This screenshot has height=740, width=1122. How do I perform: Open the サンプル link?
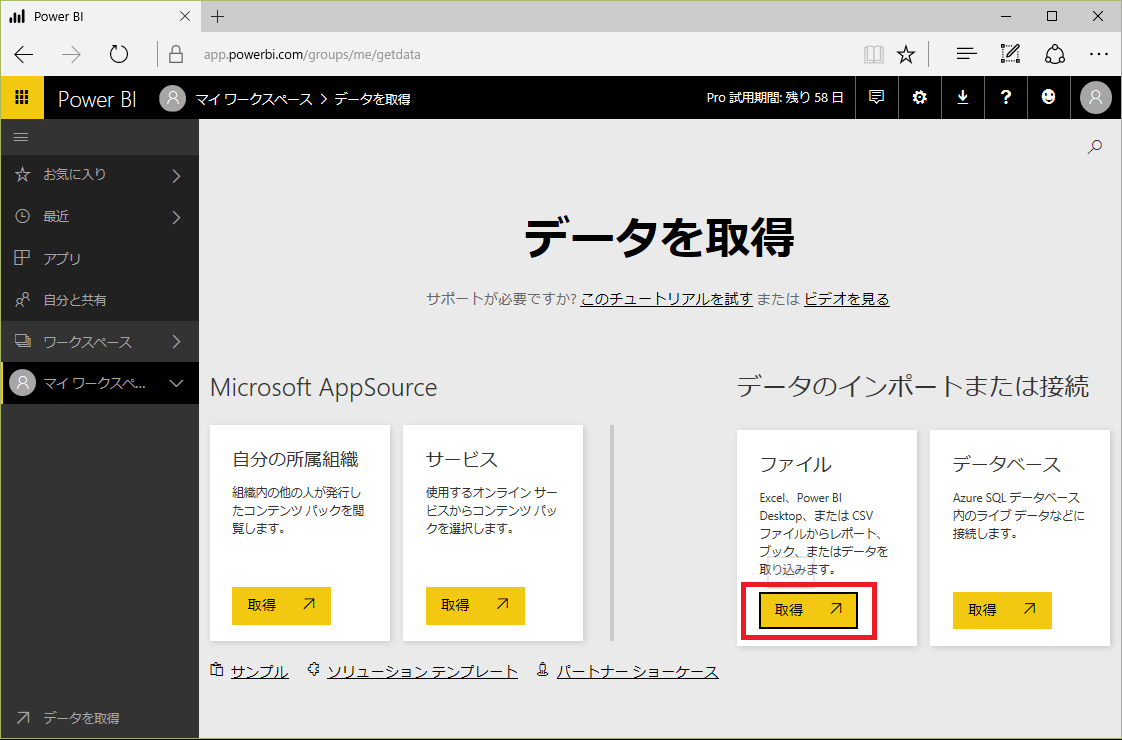pyautogui.click(x=259, y=672)
